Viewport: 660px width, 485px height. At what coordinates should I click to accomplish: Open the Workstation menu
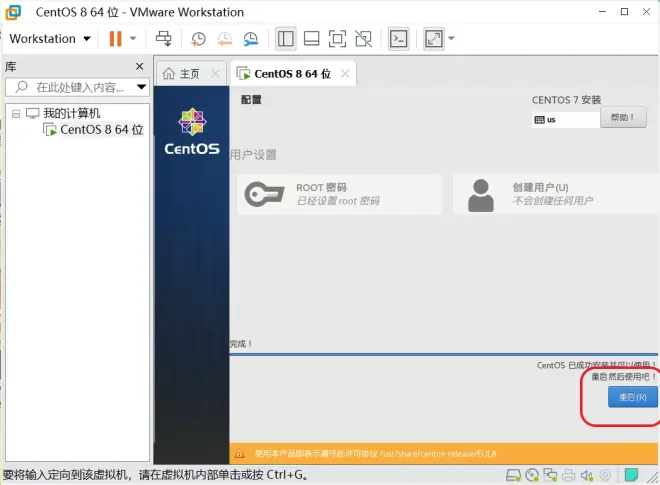point(50,39)
